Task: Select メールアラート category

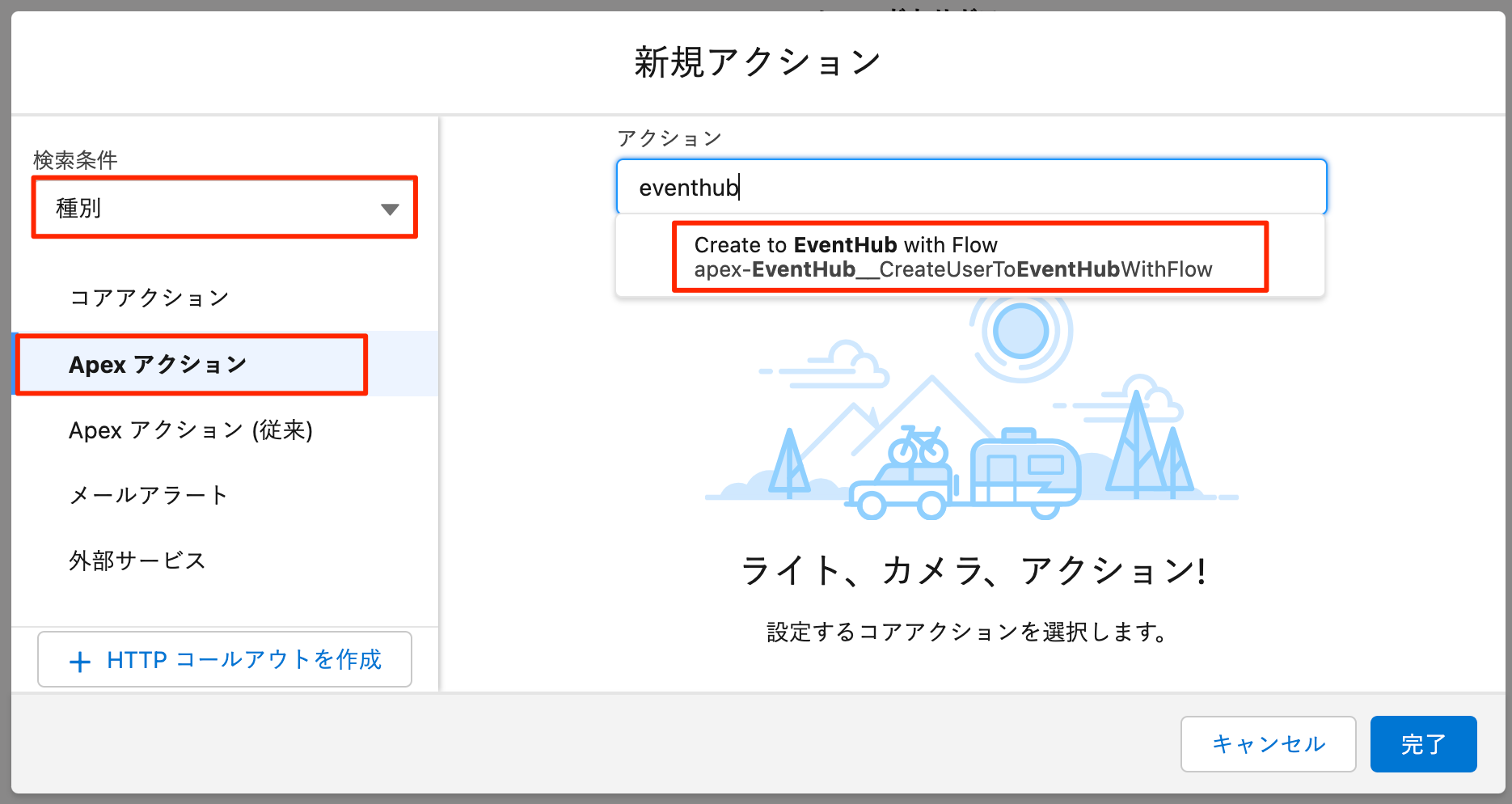Action: (226, 495)
